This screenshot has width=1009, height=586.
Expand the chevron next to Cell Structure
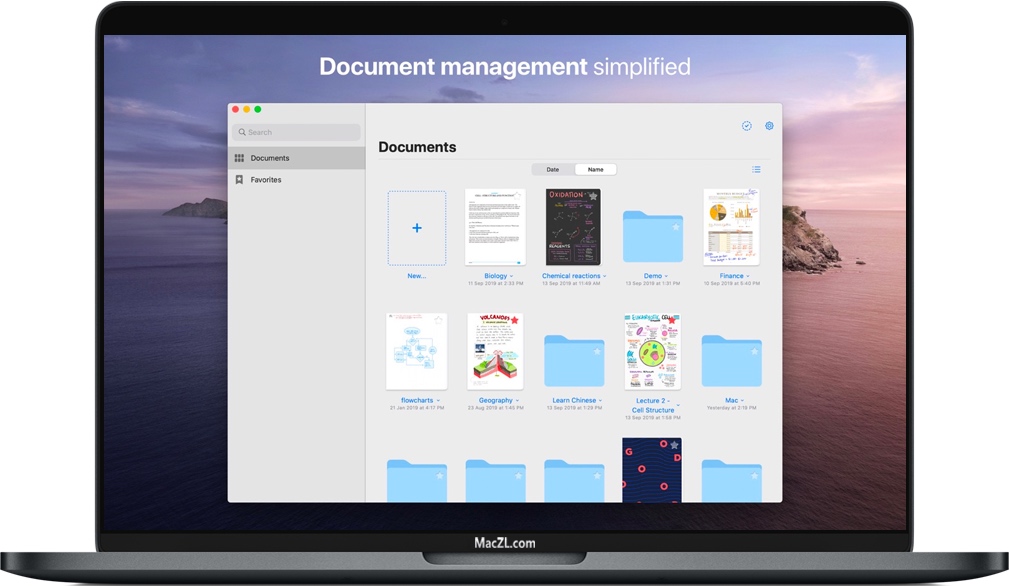click(x=678, y=406)
